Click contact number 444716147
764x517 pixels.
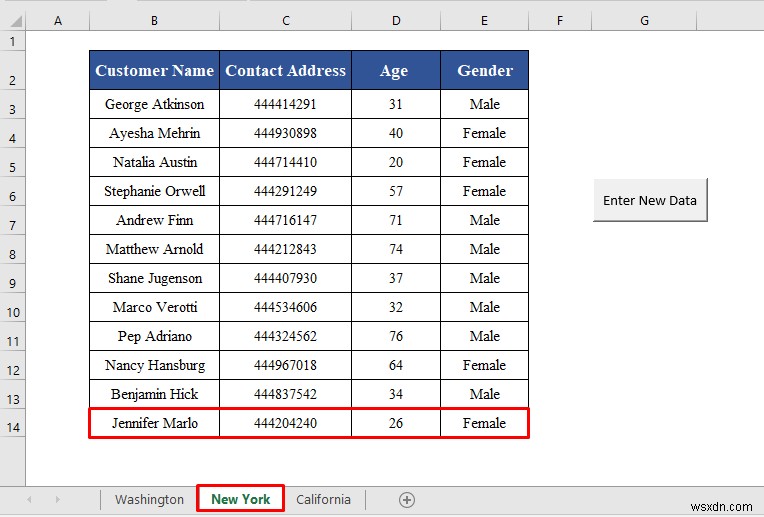(x=286, y=220)
